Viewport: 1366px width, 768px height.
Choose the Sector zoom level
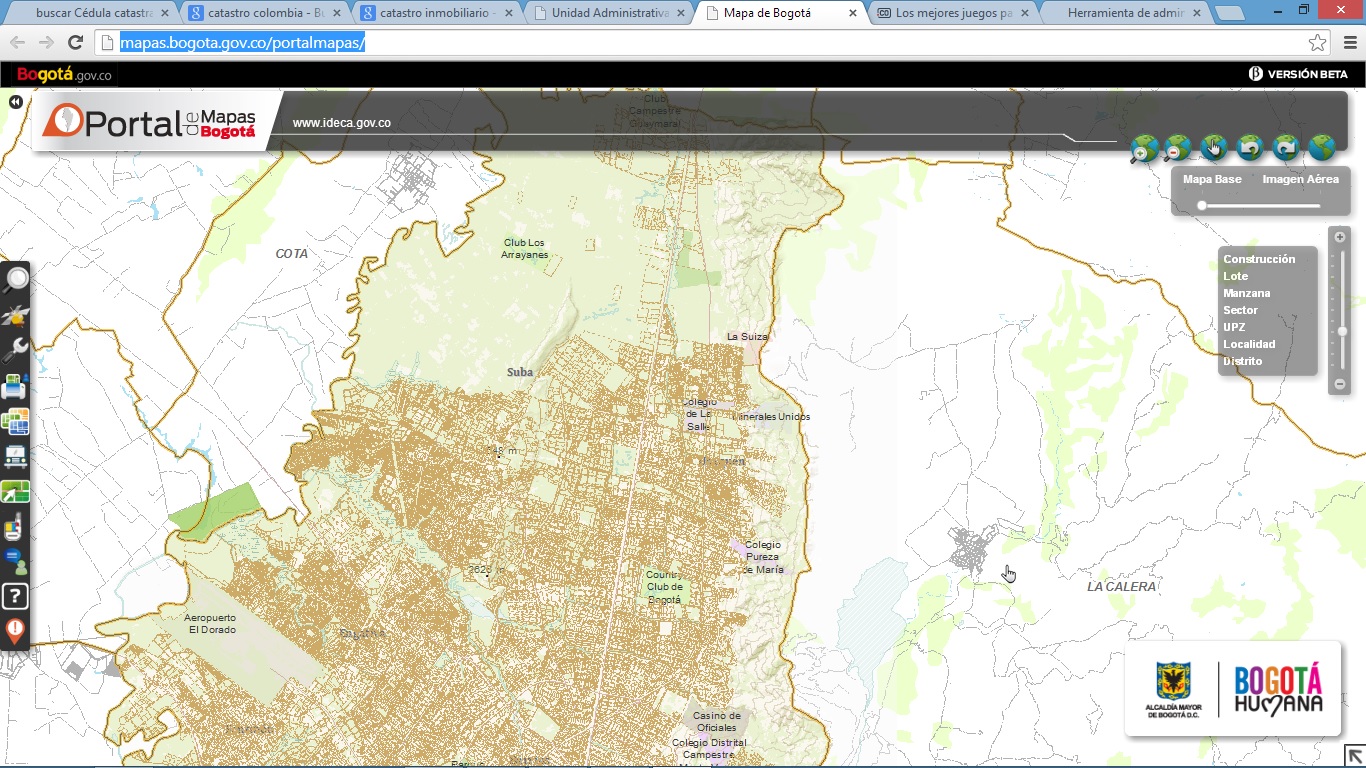(x=1241, y=310)
